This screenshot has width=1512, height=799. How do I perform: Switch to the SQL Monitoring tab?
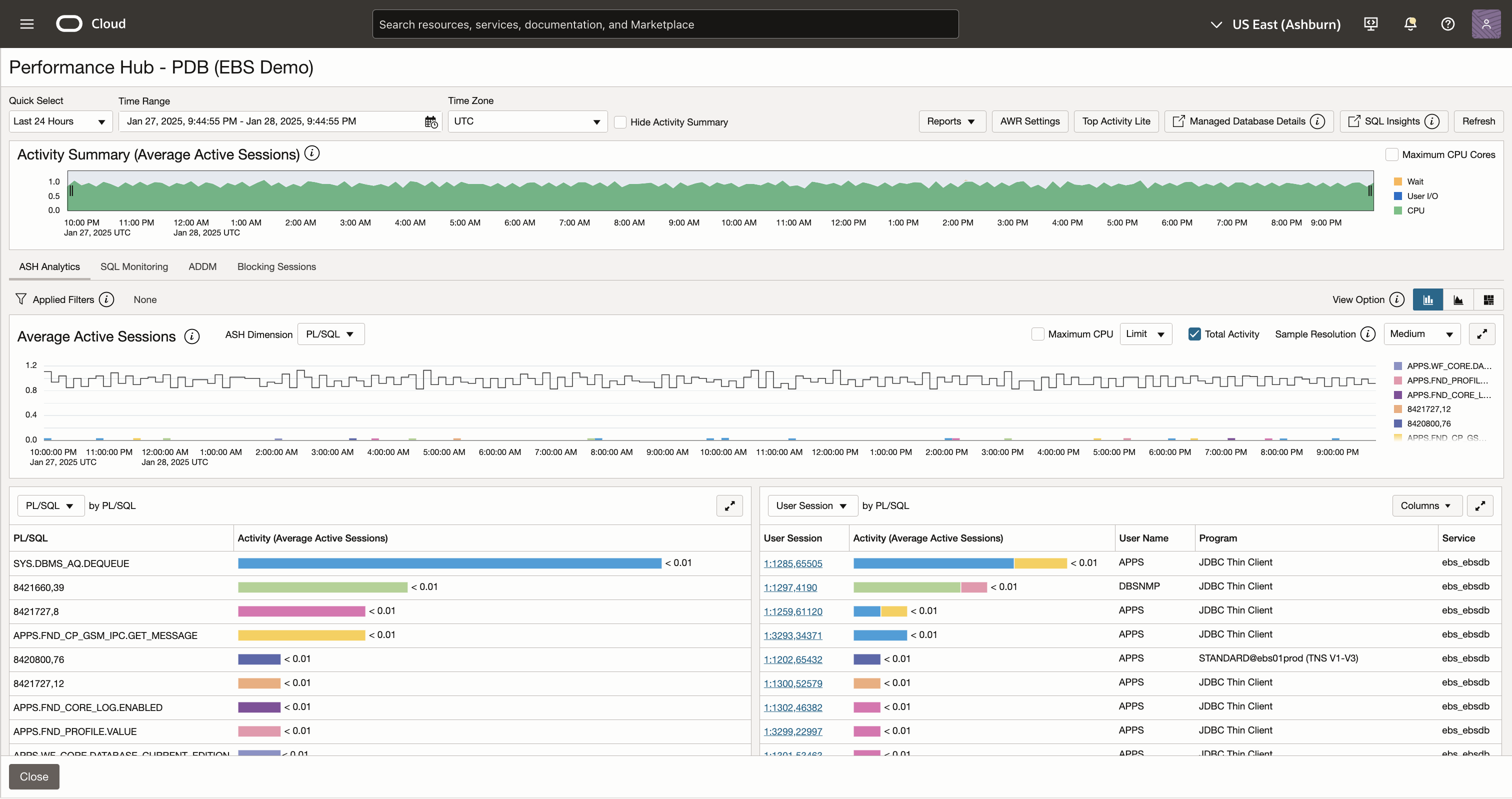[x=134, y=266]
